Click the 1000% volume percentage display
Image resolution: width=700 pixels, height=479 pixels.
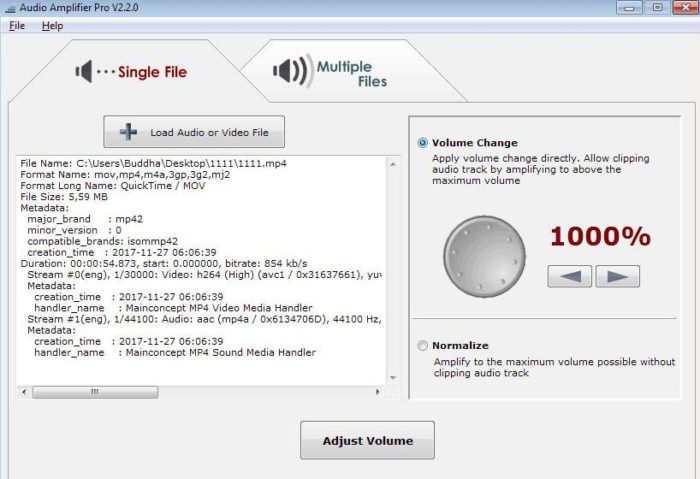click(x=600, y=237)
